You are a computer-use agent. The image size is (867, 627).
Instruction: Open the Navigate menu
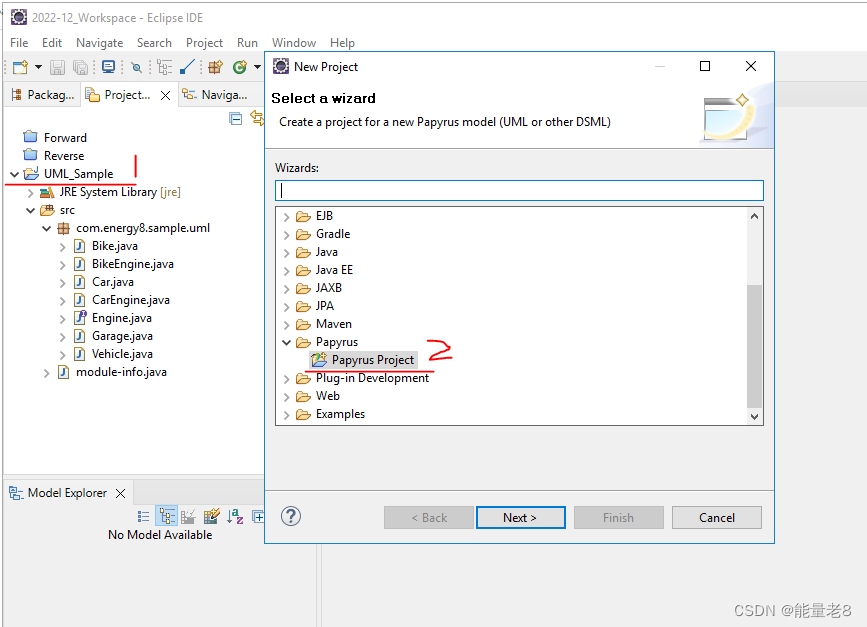point(100,43)
